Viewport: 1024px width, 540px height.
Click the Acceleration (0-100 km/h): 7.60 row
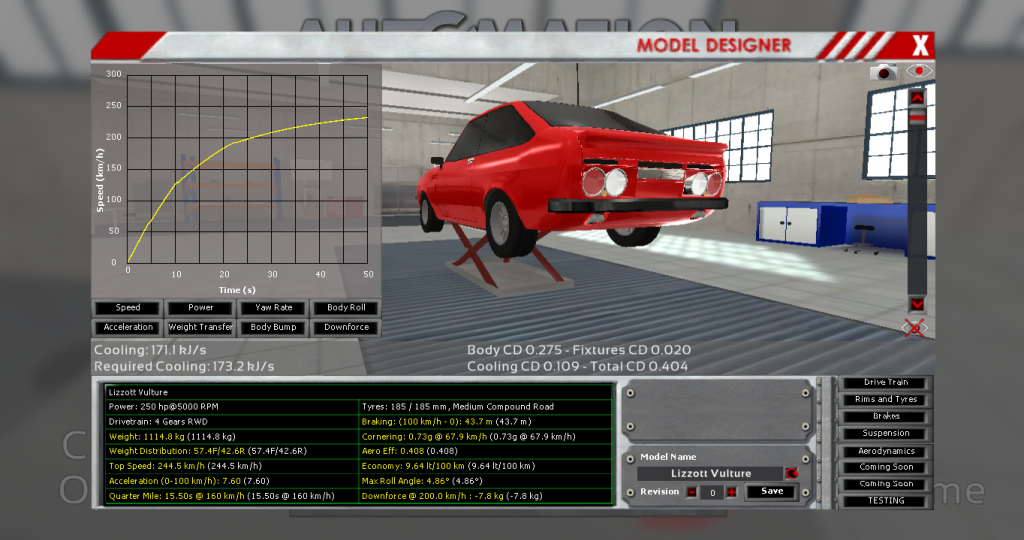point(232,481)
